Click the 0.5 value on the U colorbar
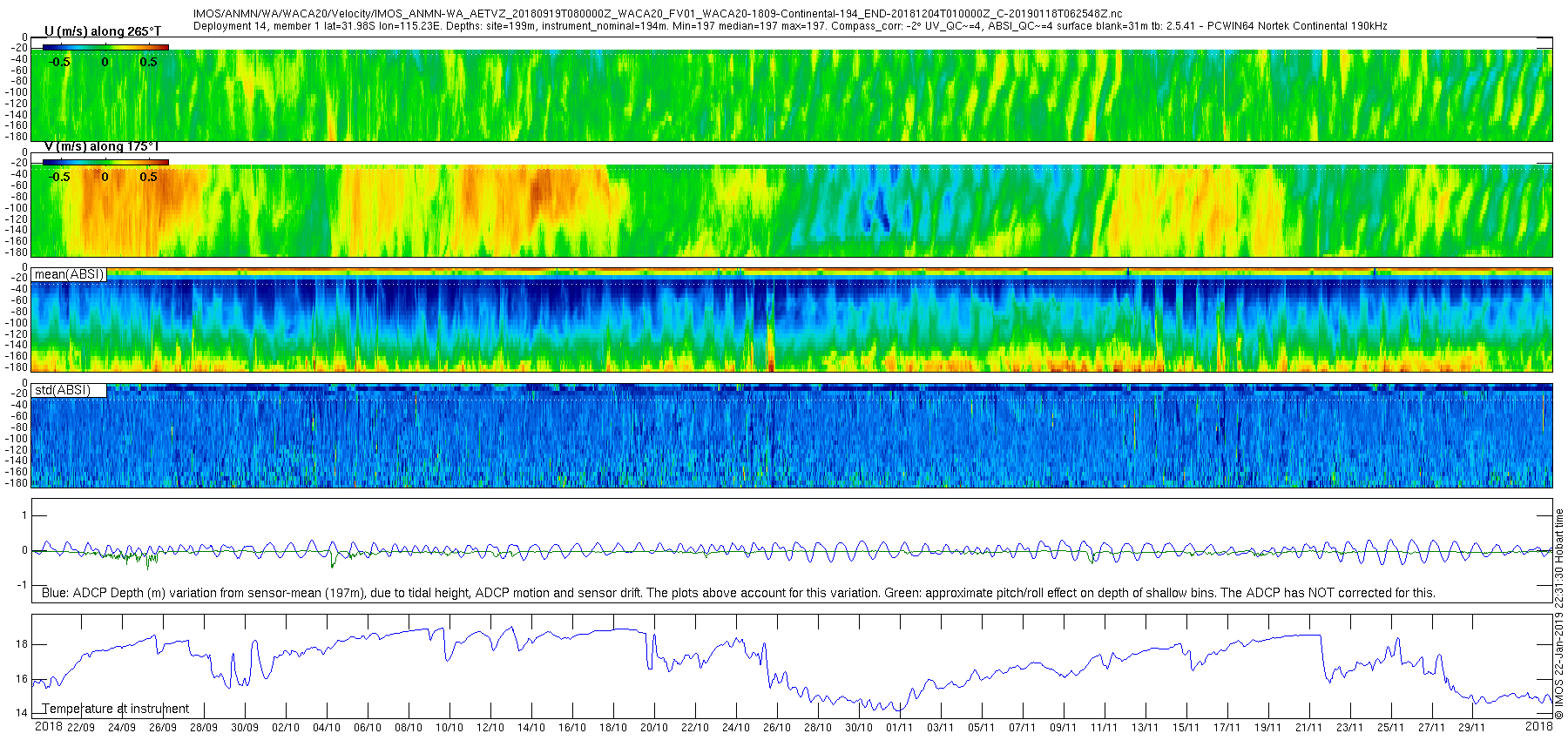1568x740 pixels. [x=149, y=62]
